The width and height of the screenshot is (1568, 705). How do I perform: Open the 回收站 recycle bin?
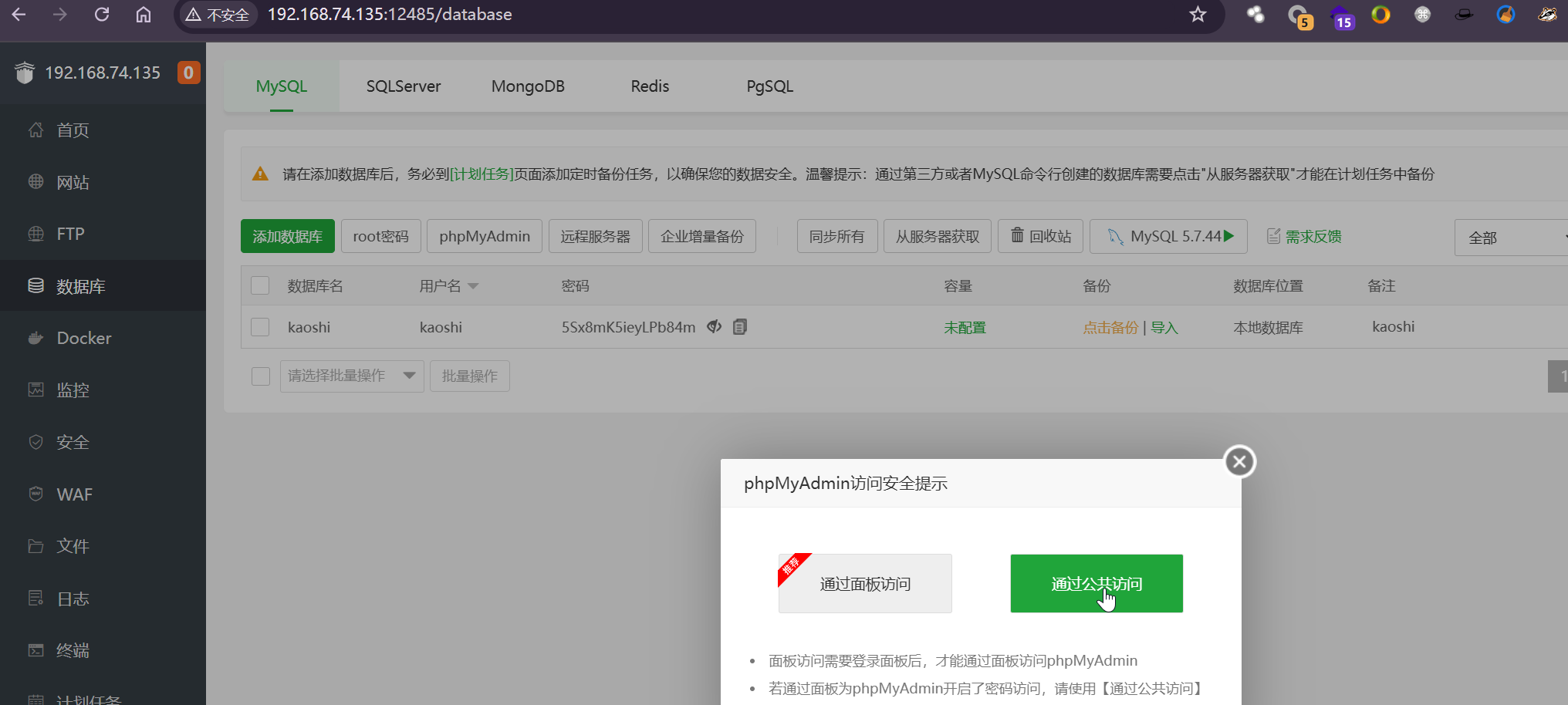tap(1040, 236)
